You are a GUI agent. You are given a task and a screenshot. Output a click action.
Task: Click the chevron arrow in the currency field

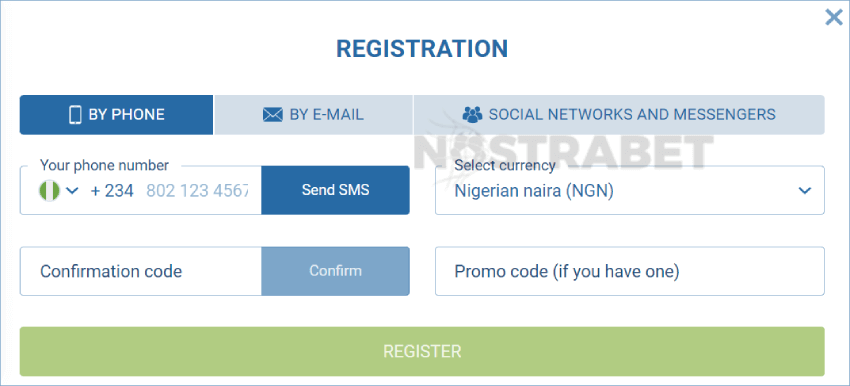point(804,191)
